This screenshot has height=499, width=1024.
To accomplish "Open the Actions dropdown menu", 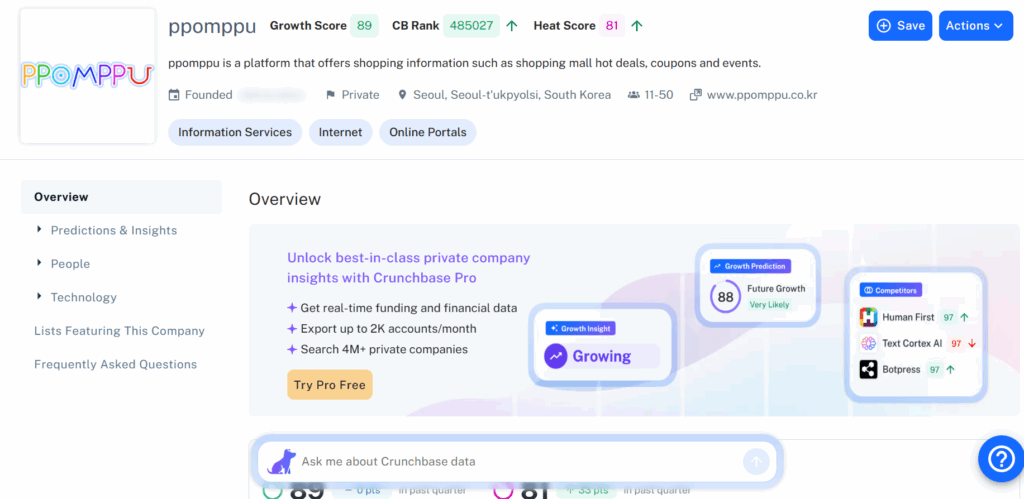I will click(x=975, y=26).
